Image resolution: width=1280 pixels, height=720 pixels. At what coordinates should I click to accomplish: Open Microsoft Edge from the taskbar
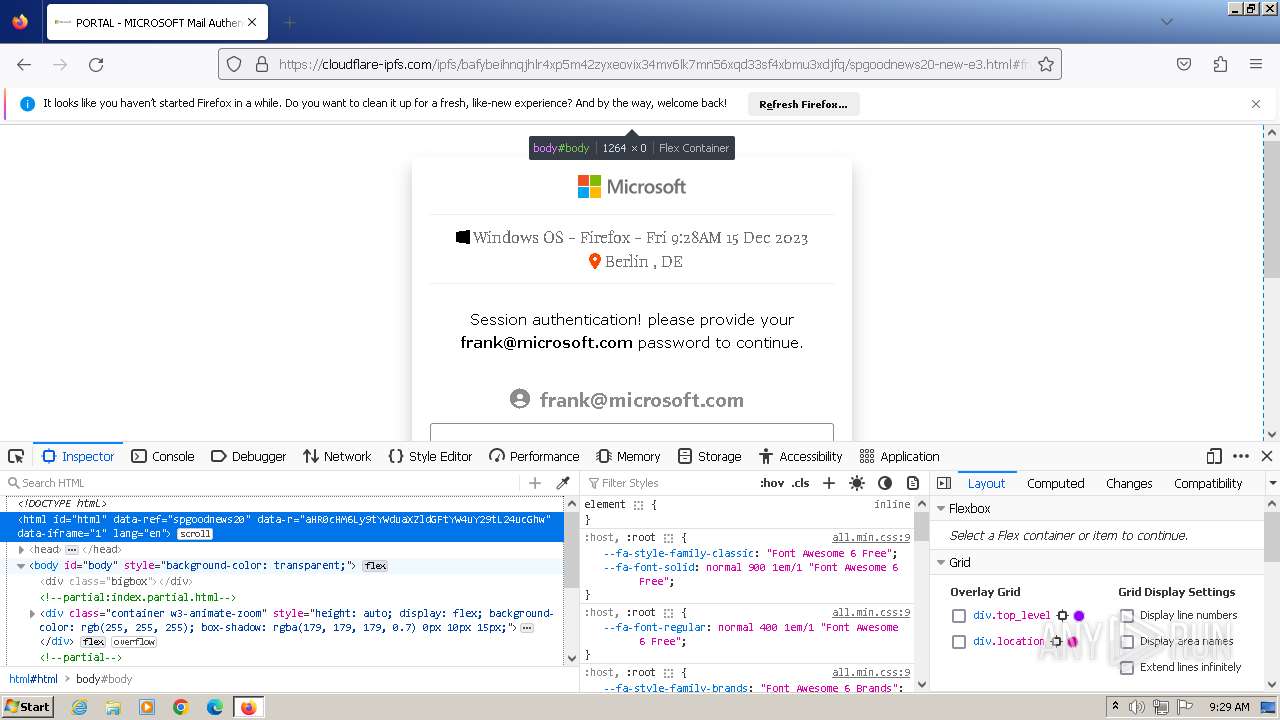[215, 707]
